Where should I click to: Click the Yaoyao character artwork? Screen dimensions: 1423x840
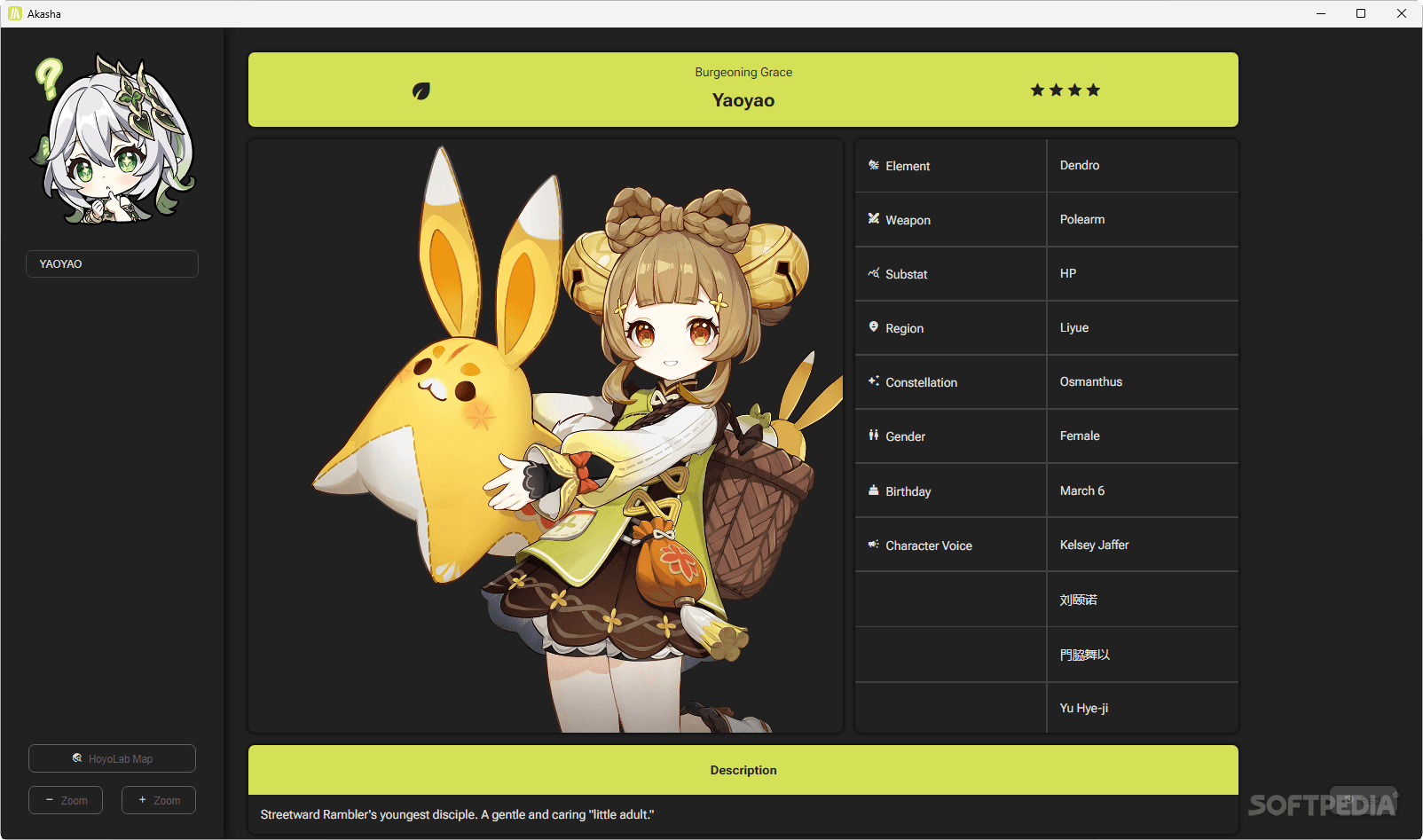(546, 436)
